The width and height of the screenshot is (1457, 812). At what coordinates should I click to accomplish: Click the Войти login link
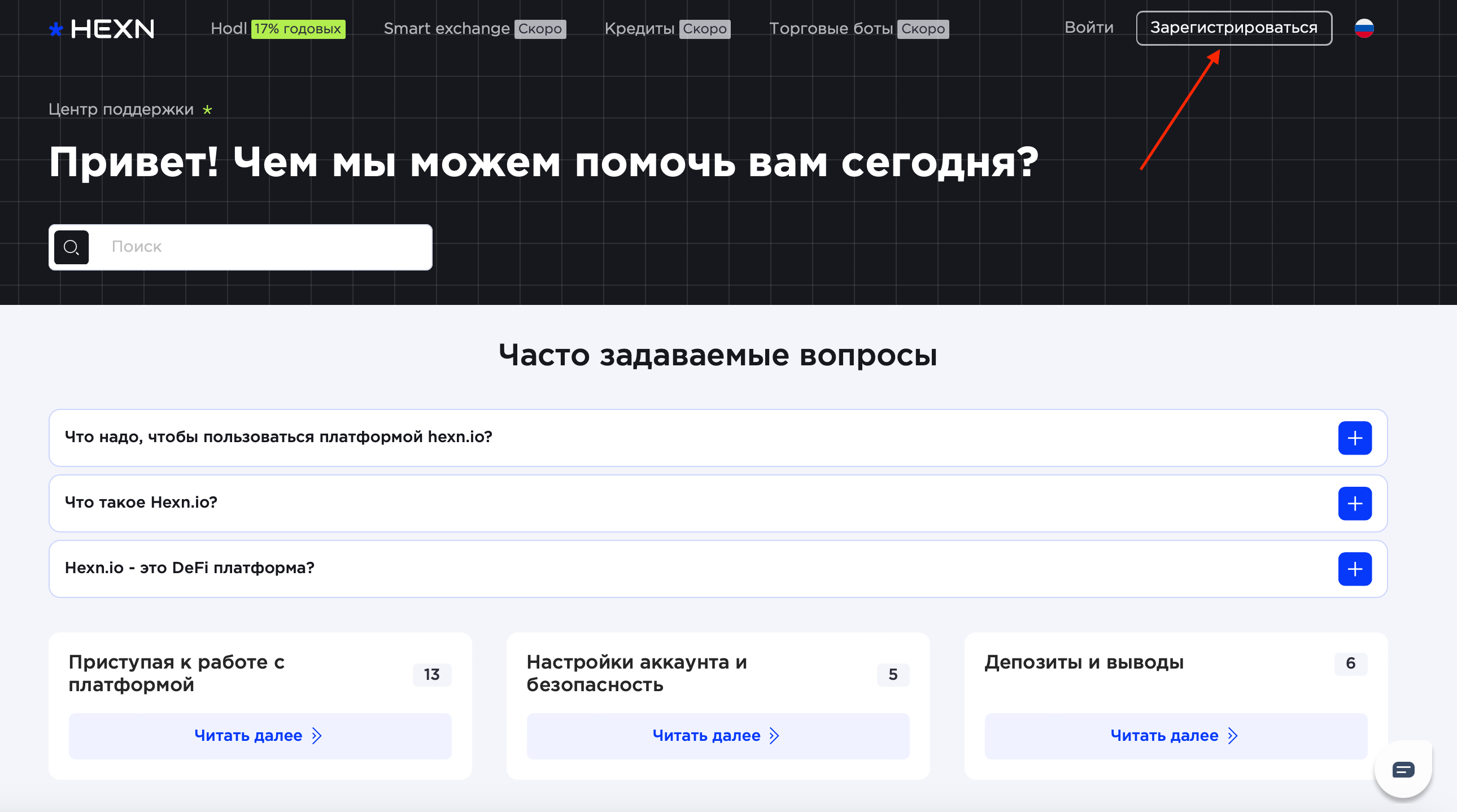click(1088, 28)
